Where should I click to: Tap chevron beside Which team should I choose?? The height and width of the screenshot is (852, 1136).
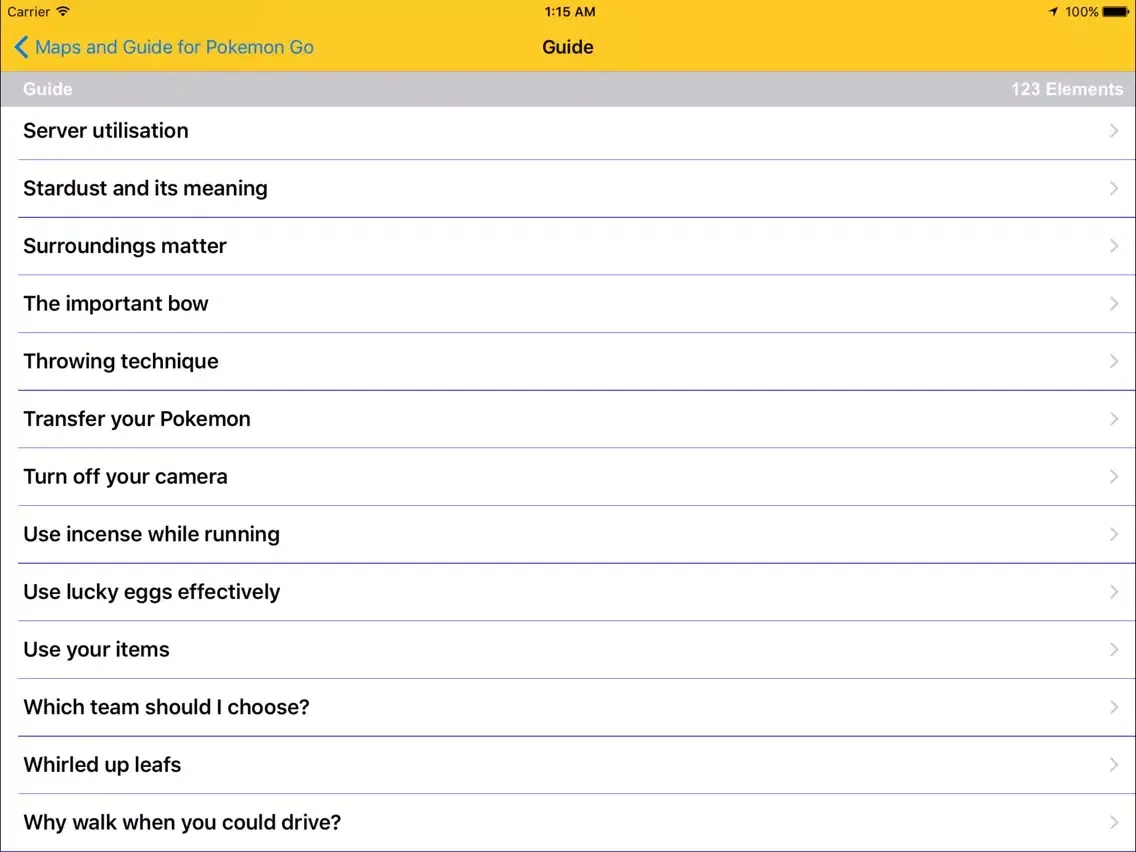pos(1113,707)
